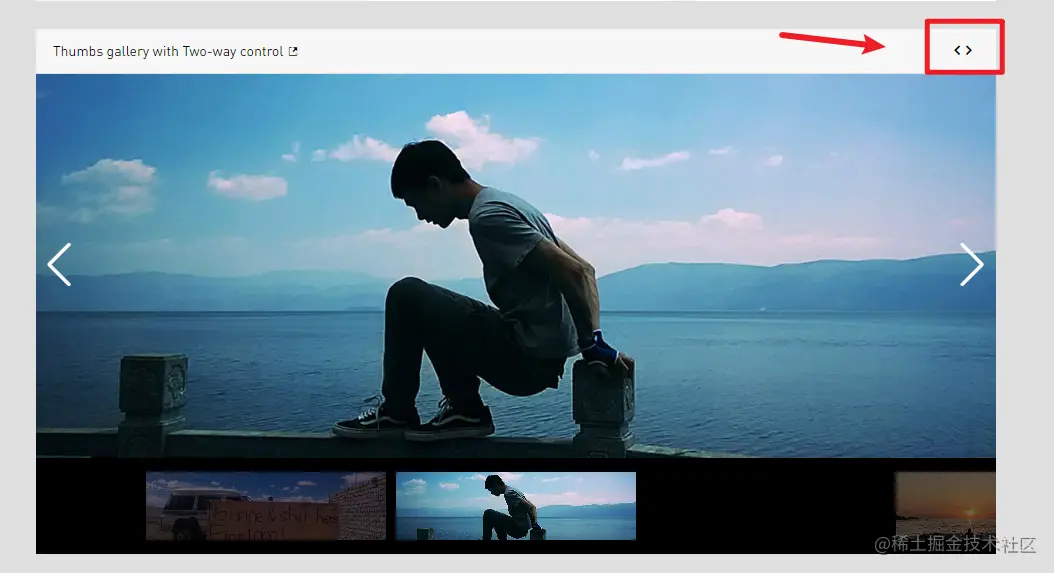
Task: Select the man sitting by lake thumbnail
Action: click(516, 506)
